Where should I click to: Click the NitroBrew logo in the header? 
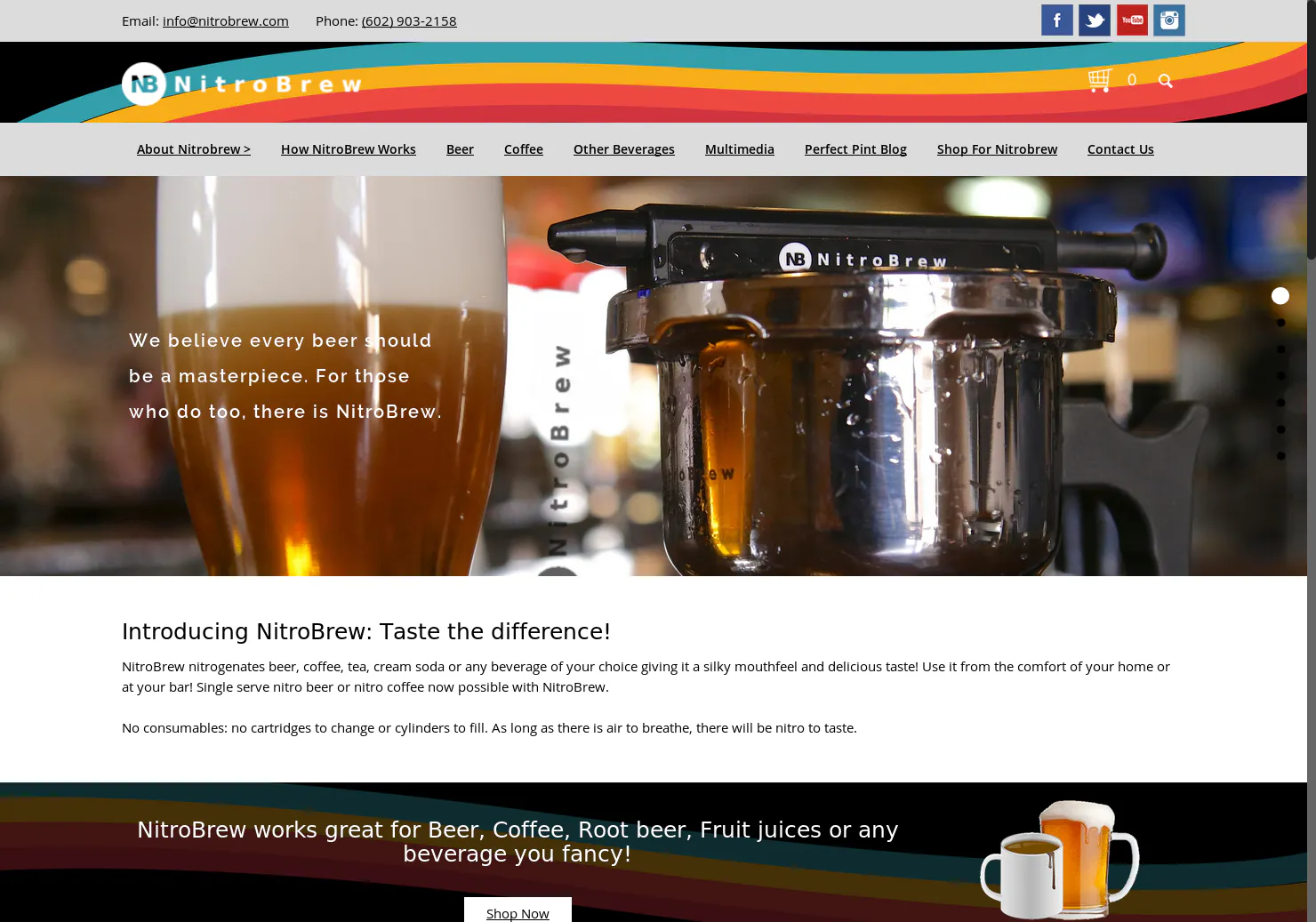(242, 84)
